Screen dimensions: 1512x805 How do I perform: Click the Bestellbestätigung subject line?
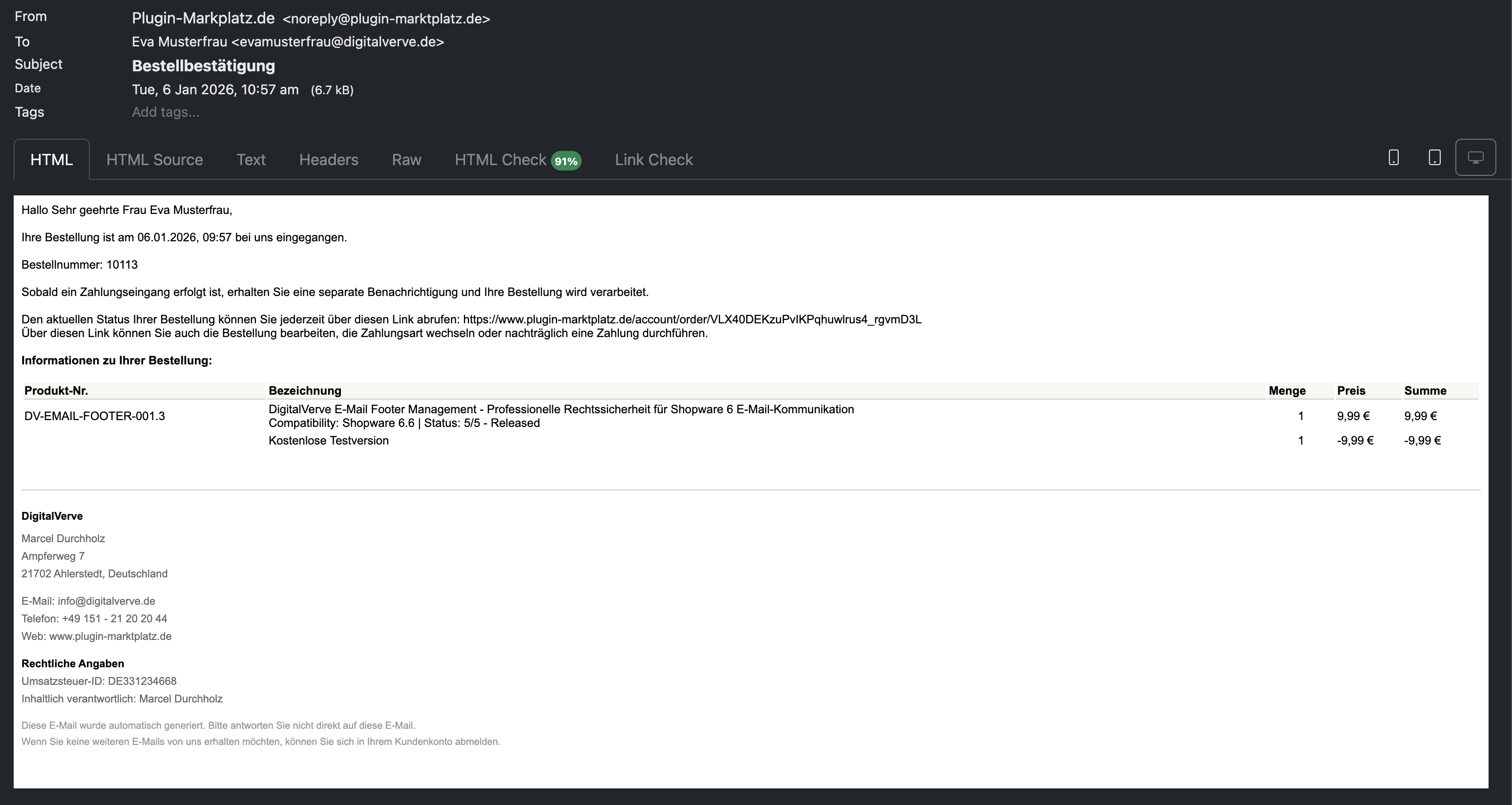(203, 66)
